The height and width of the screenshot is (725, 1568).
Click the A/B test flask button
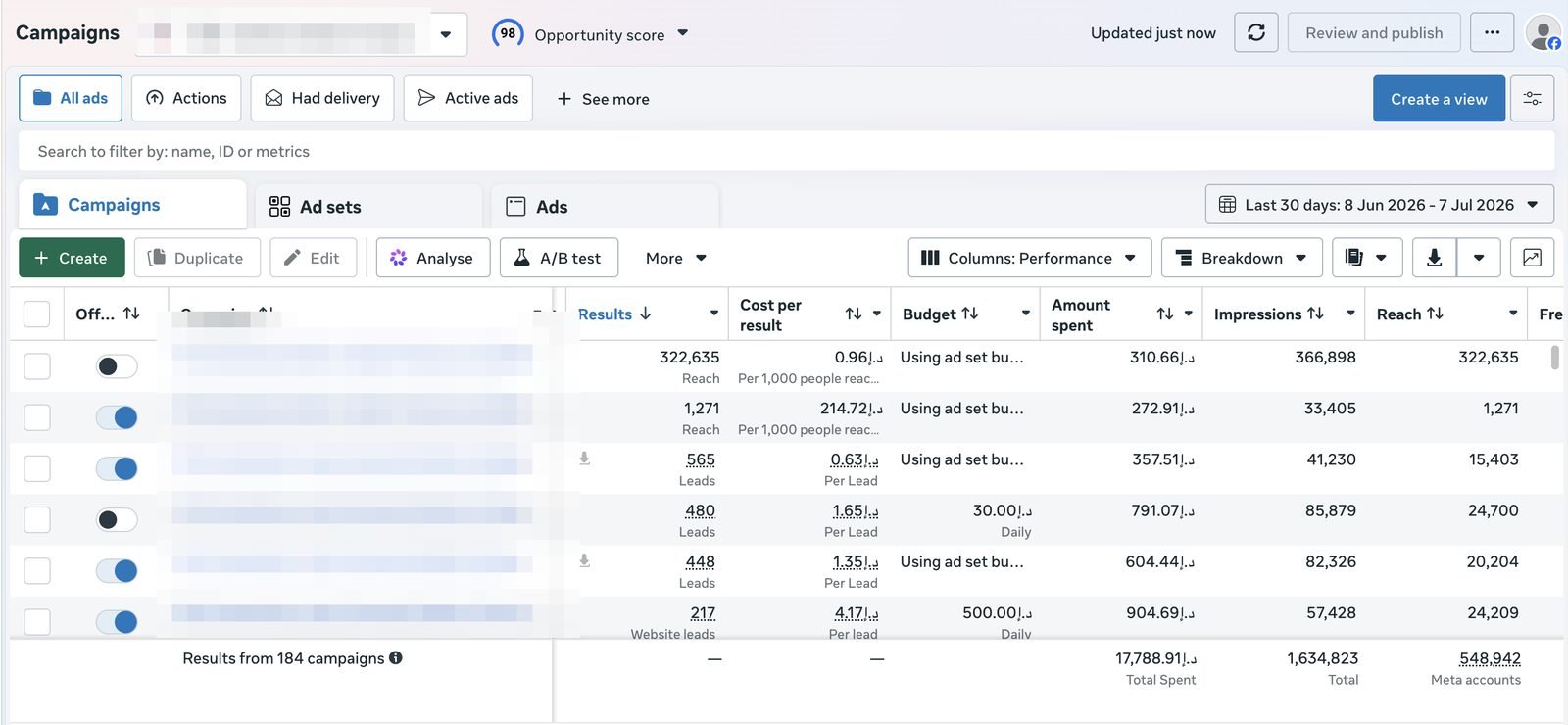point(559,258)
